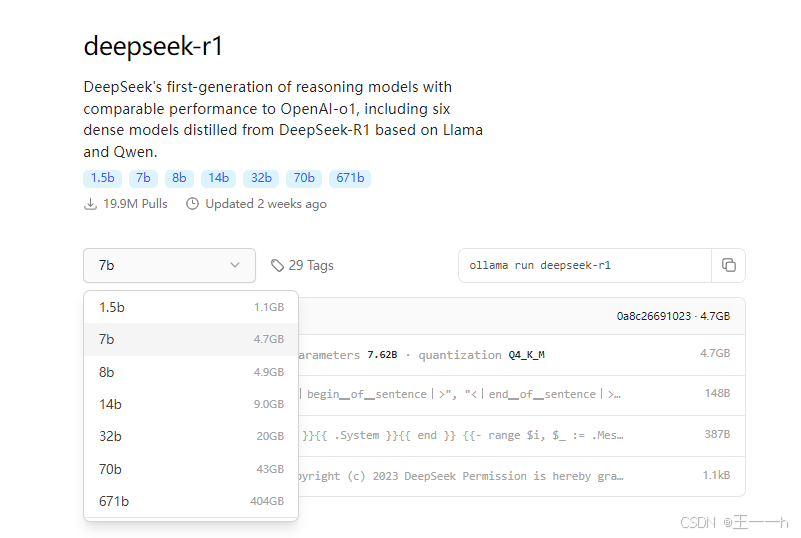Click the 0a8c26691023 model hash
The width and height of the screenshot is (801, 538).
click(653, 316)
